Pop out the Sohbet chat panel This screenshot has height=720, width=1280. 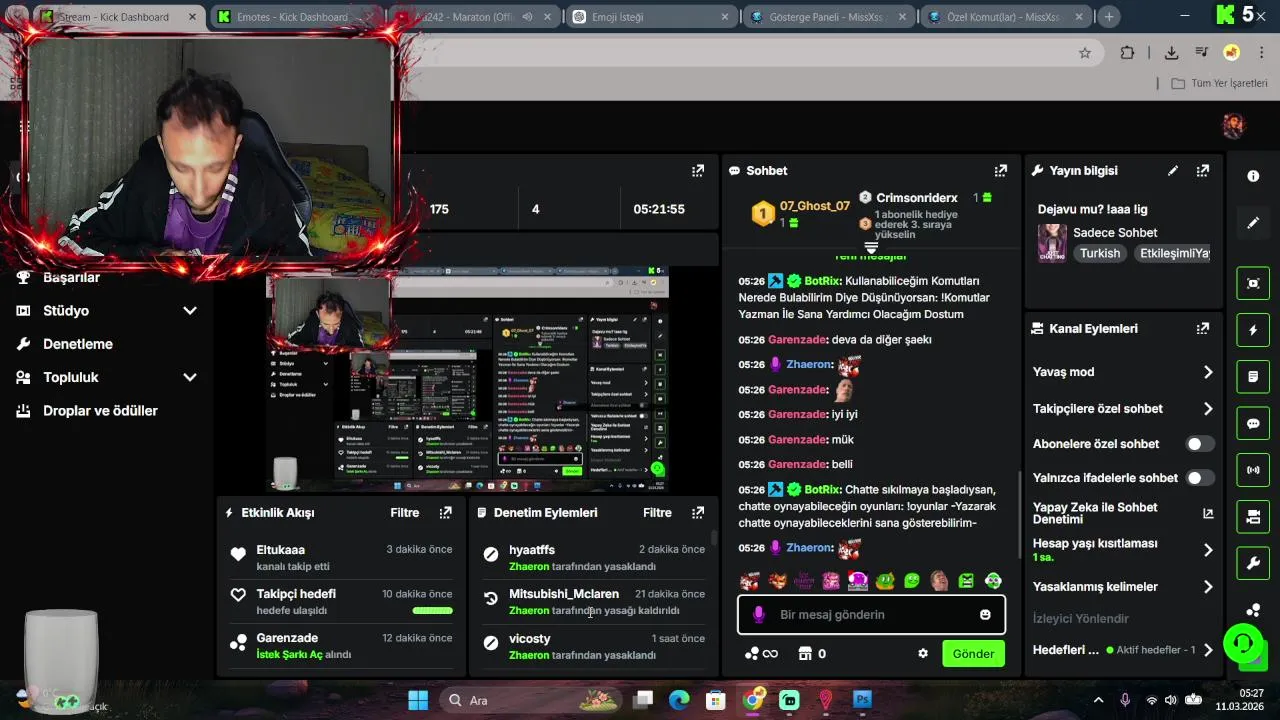point(1000,171)
